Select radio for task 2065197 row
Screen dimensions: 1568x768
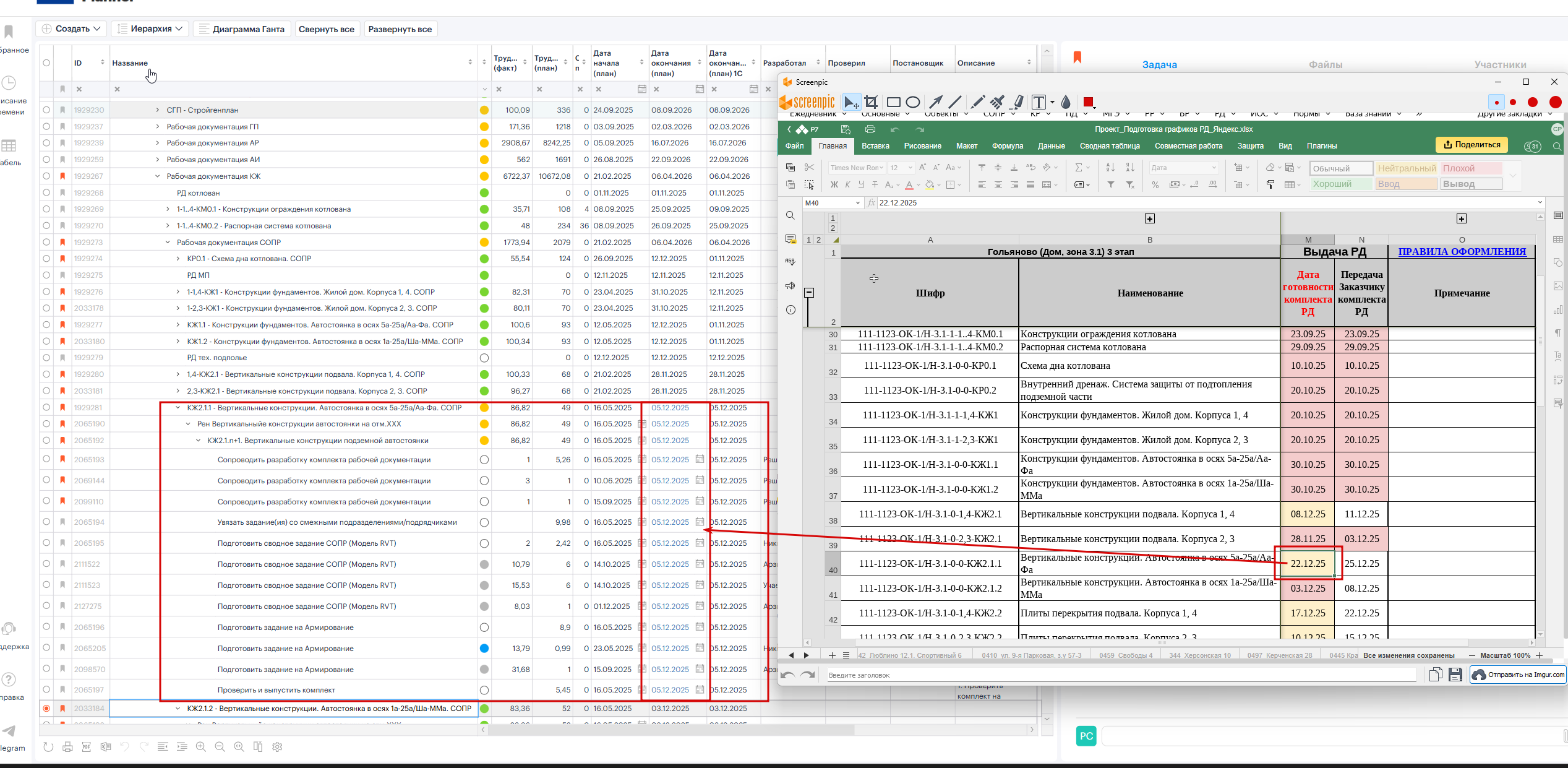click(x=46, y=690)
